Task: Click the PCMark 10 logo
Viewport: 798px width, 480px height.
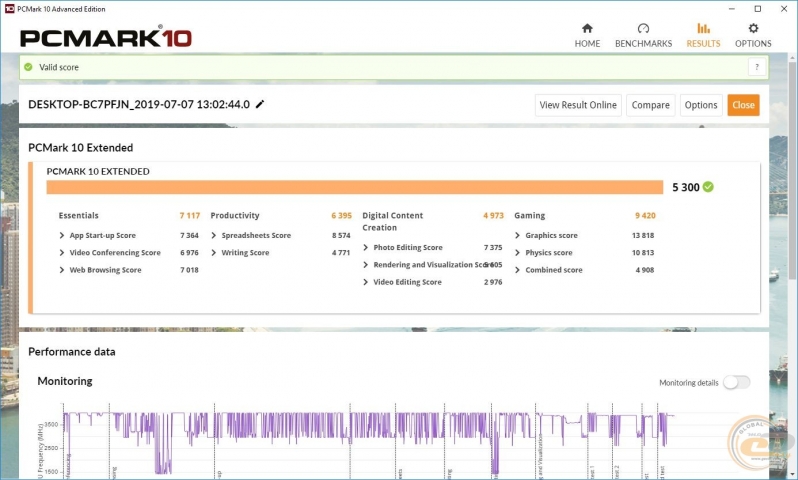Action: coord(106,38)
